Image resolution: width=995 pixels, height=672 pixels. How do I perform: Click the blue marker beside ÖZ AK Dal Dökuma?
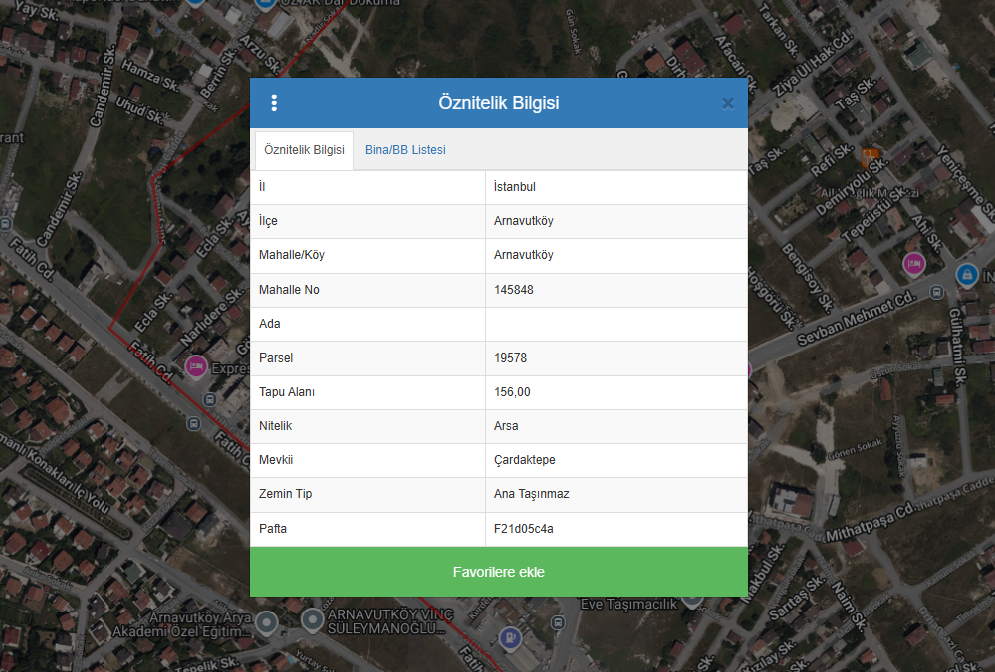265,4
